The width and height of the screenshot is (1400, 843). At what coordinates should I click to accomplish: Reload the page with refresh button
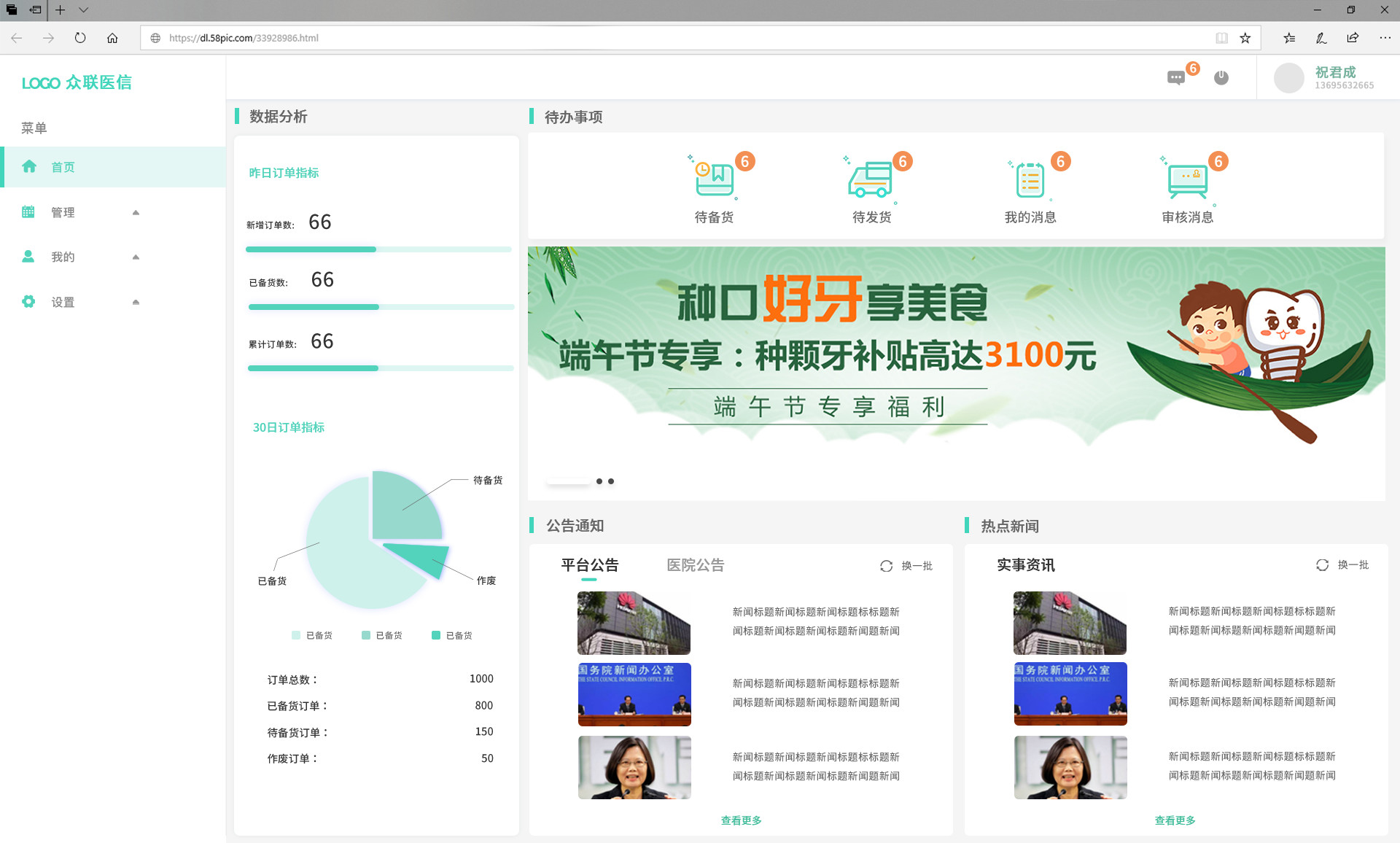pos(80,38)
